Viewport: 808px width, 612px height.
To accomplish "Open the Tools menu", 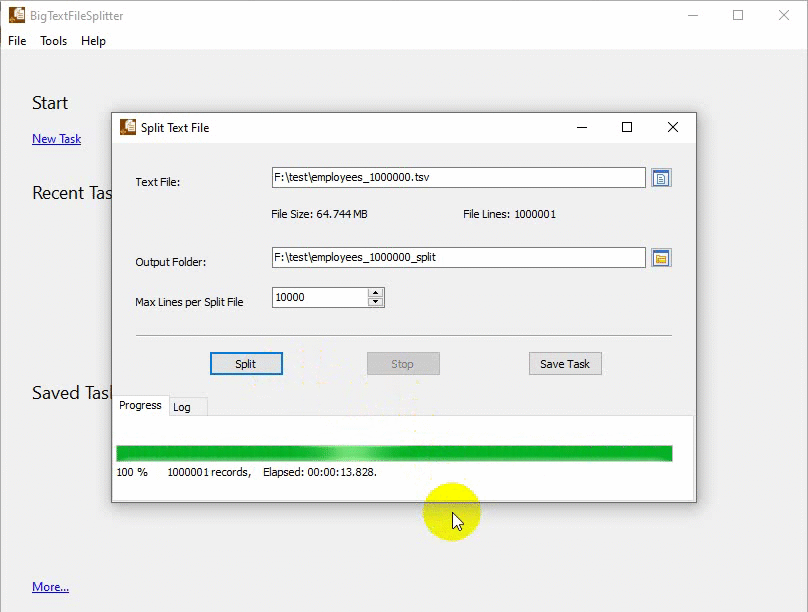I will click(53, 41).
